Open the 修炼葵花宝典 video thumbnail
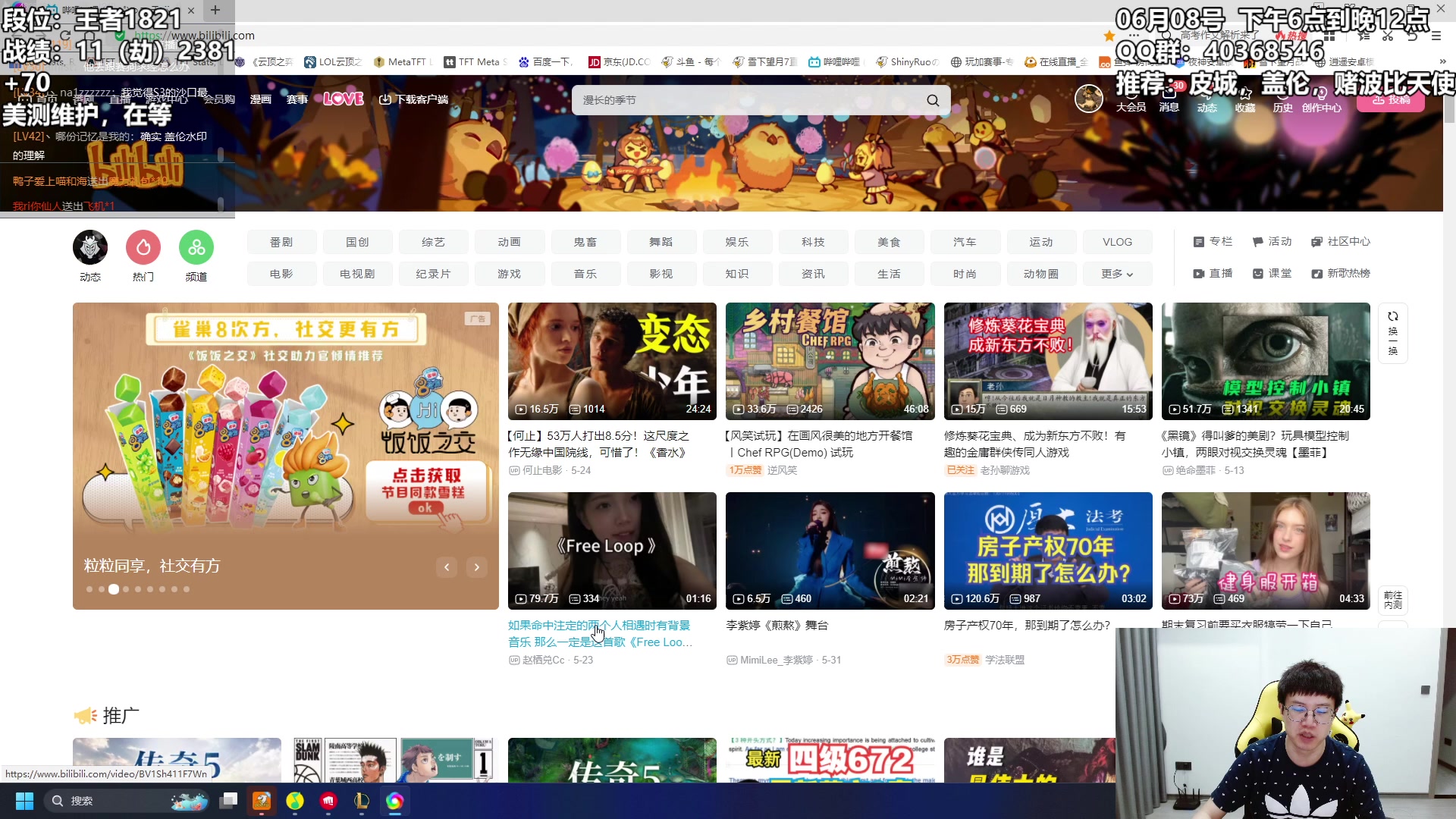Viewport: 1456px width, 819px height. tap(1048, 361)
